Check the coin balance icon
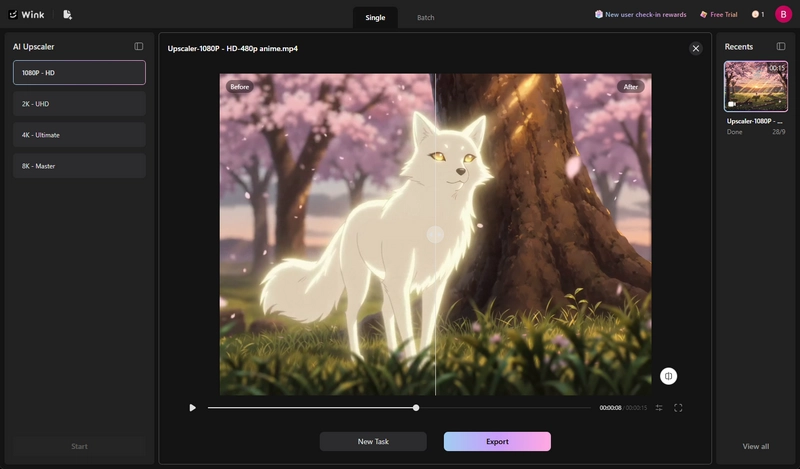The image size is (800, 469). click(758, 14)
